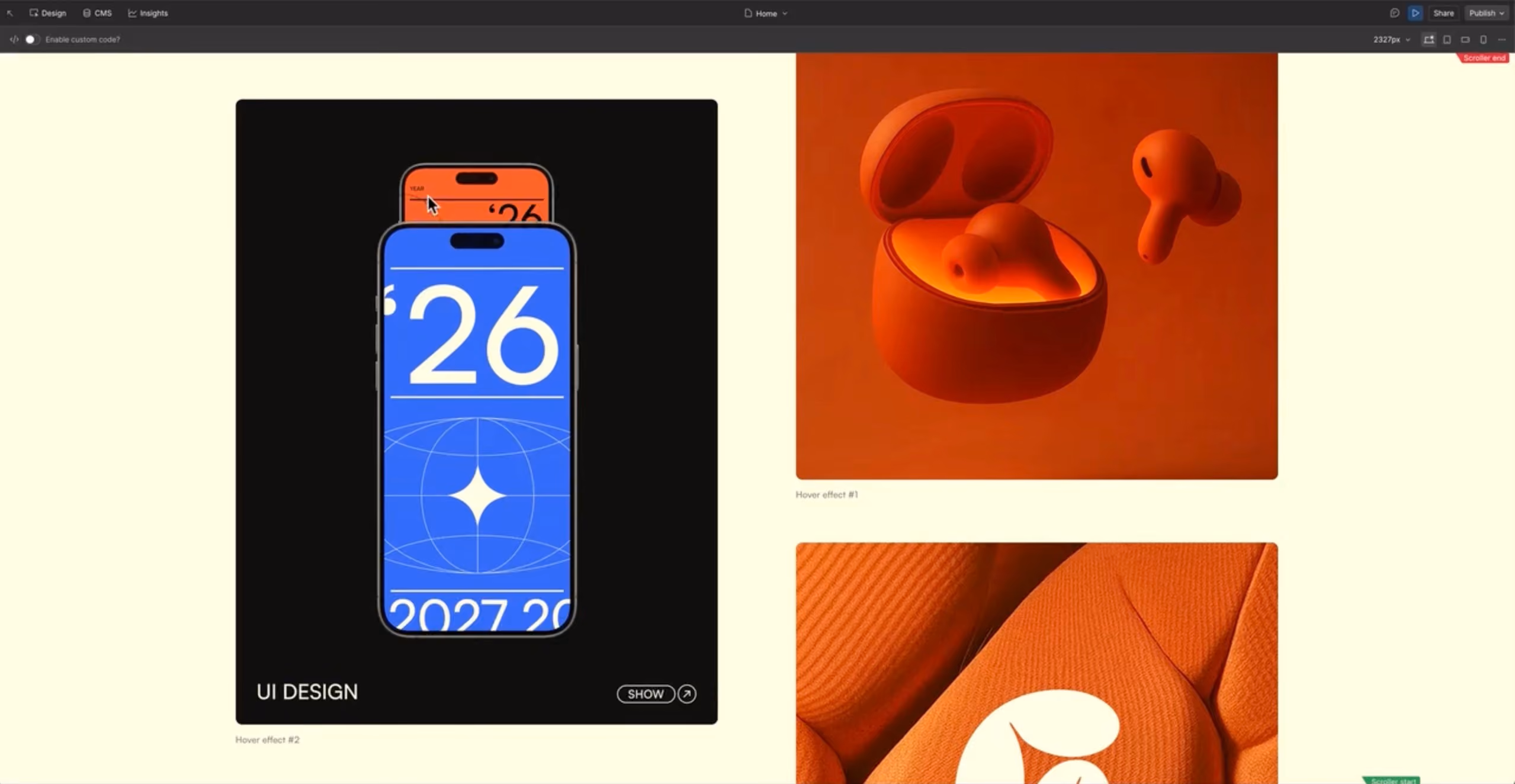Click the orange earbuds image card
This screenshot has height=784, width=1515.
coord(1036,266)
